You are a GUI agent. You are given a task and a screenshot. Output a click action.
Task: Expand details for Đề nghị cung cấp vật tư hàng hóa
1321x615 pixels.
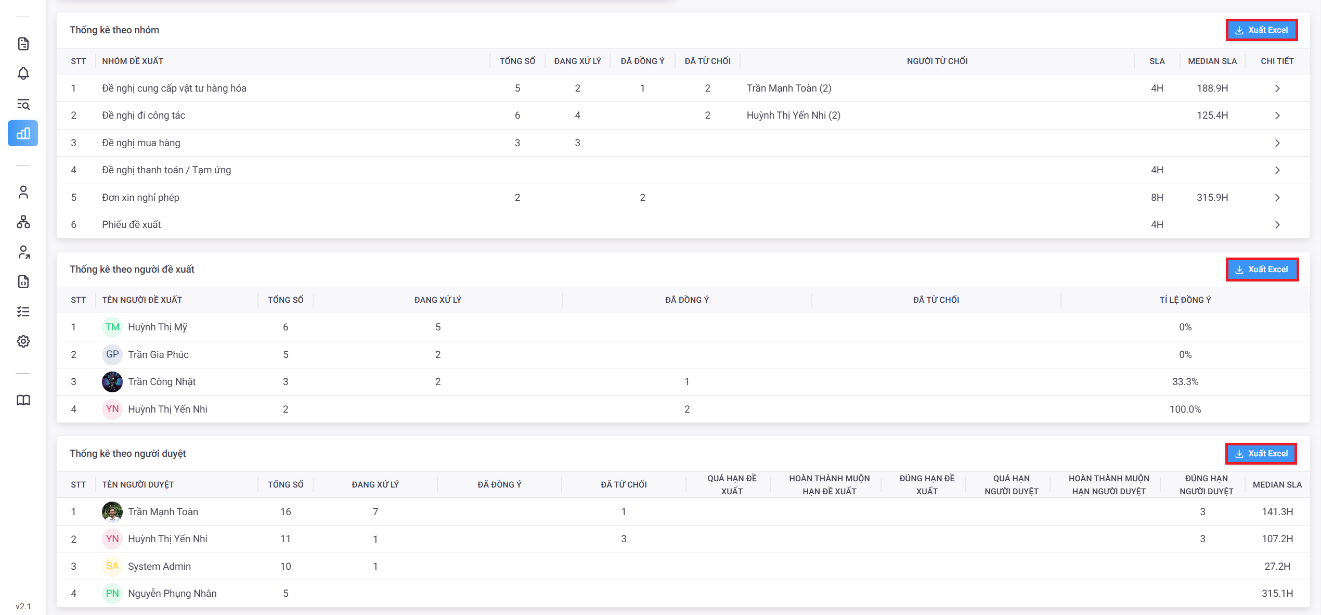click(1277, 89)
